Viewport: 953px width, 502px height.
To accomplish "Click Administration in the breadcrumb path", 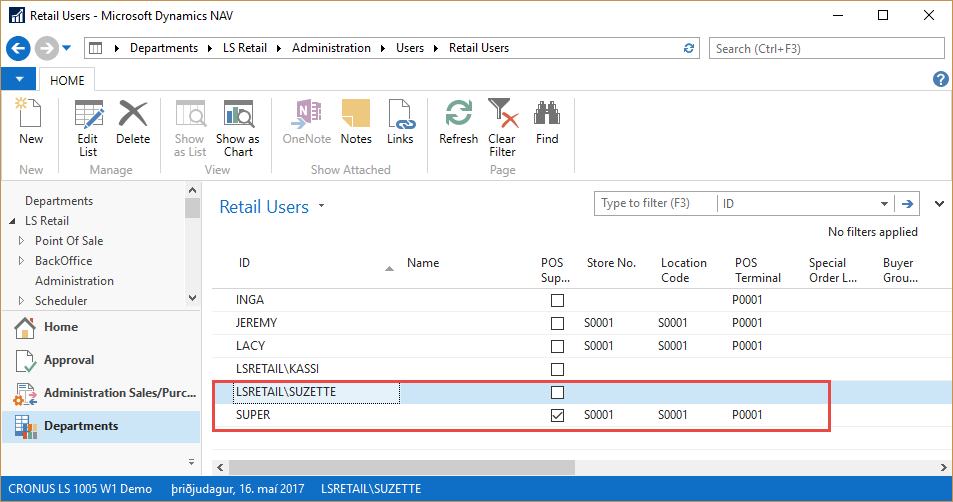I will pyautogui.click(x=331, y=48).
